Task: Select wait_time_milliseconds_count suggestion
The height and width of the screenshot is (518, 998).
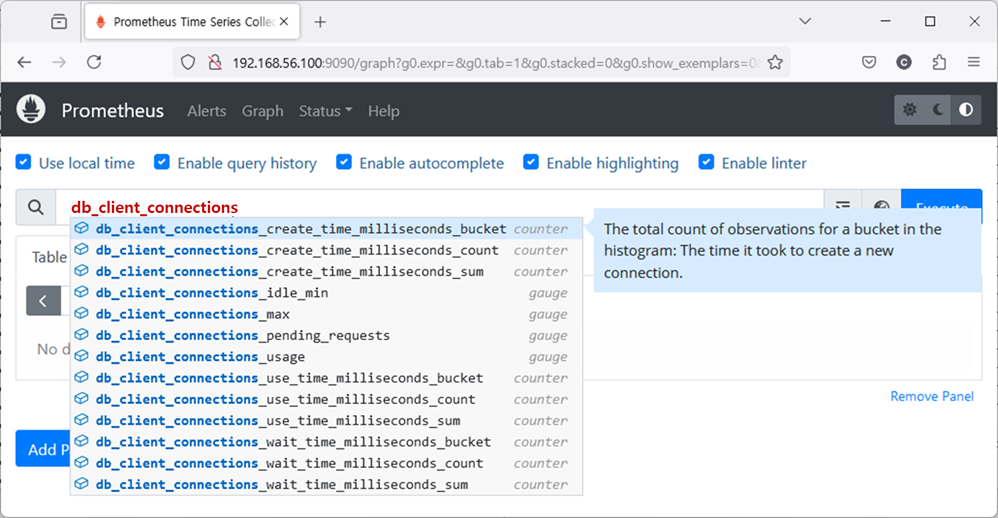Action: tap(327, 463)
